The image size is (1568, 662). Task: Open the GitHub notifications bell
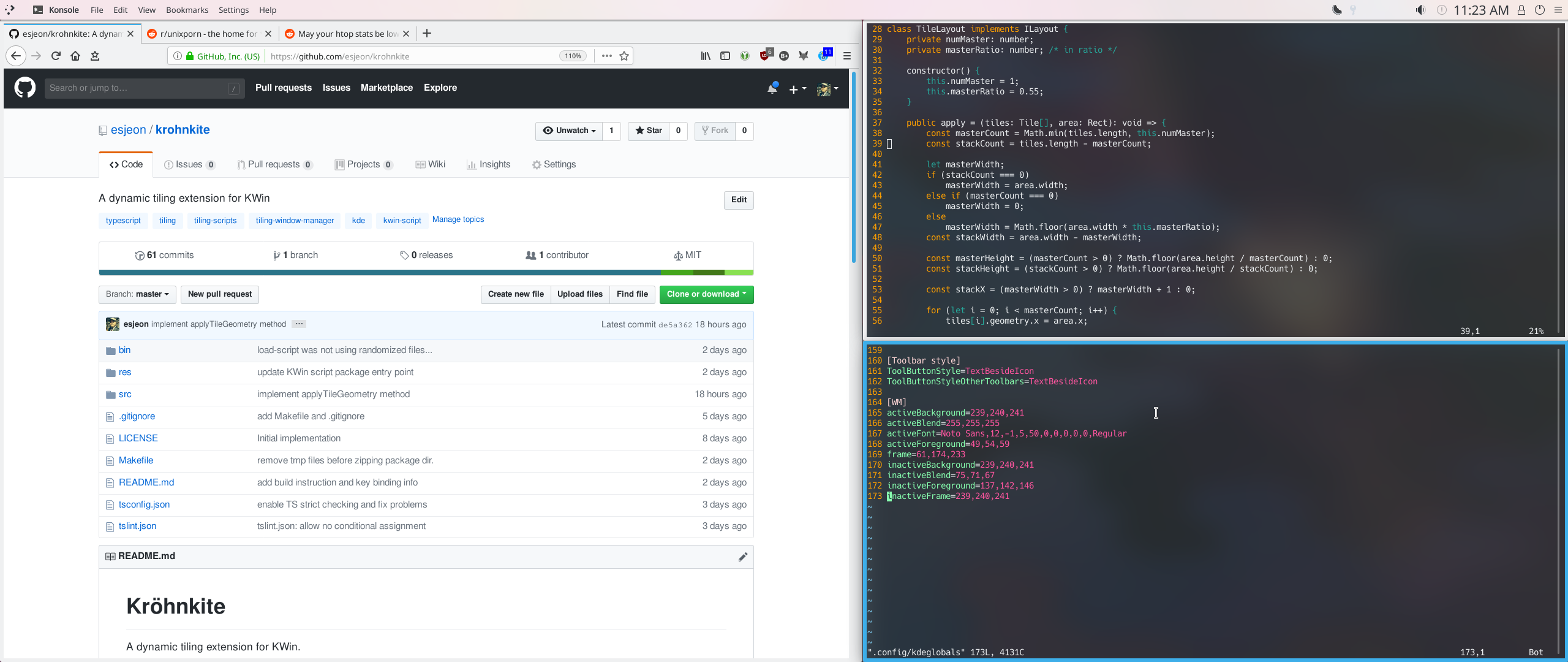[x=772, y=89]
